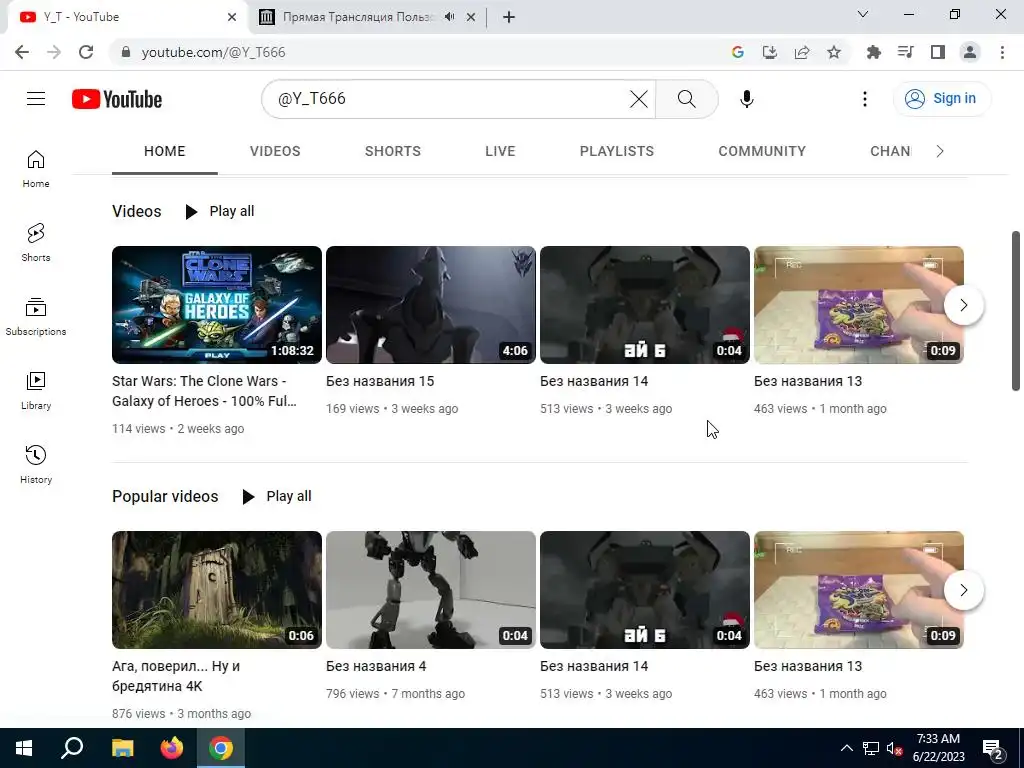This screenshot has width=1024, height=768.
Task: Open Library in the sidebar
Action: click(x=36, y=391)
